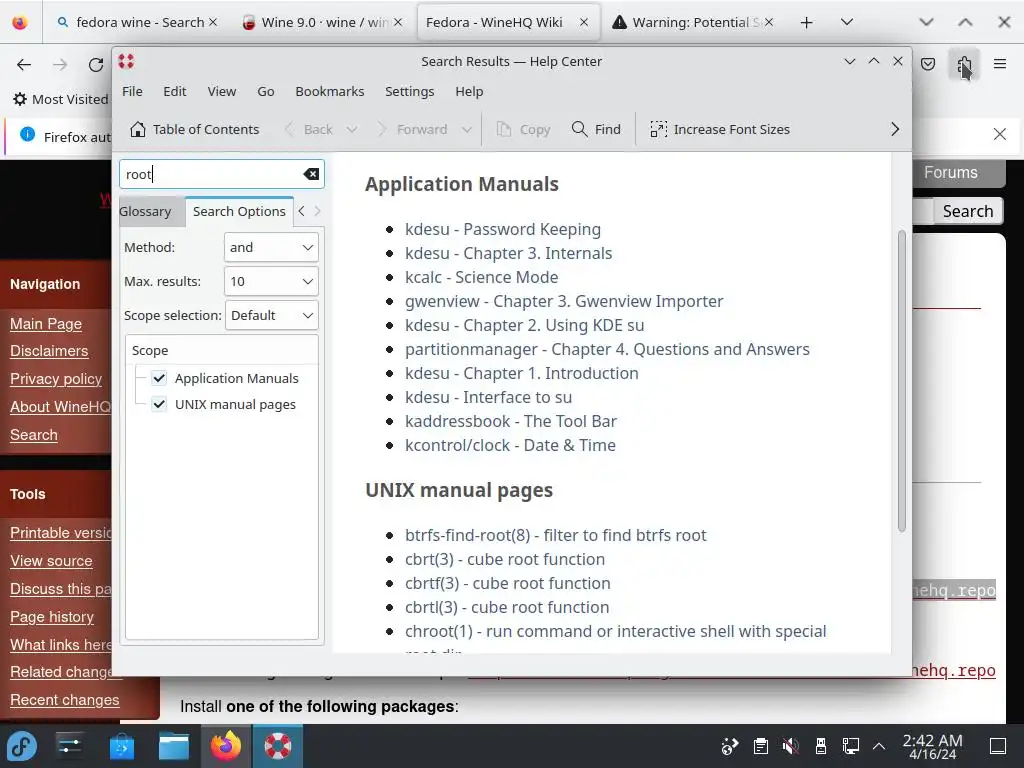The height and width of the screenshot is (768, 1024).
Task: Open the Go menu in Help Center
Action: (265, 91)
